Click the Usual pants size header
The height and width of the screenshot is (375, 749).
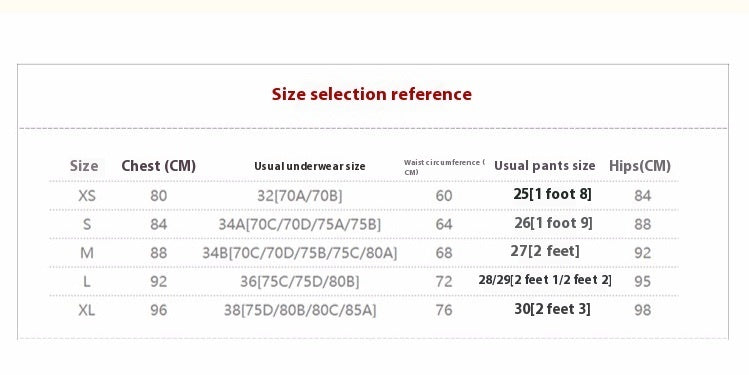tap(545, 166)
